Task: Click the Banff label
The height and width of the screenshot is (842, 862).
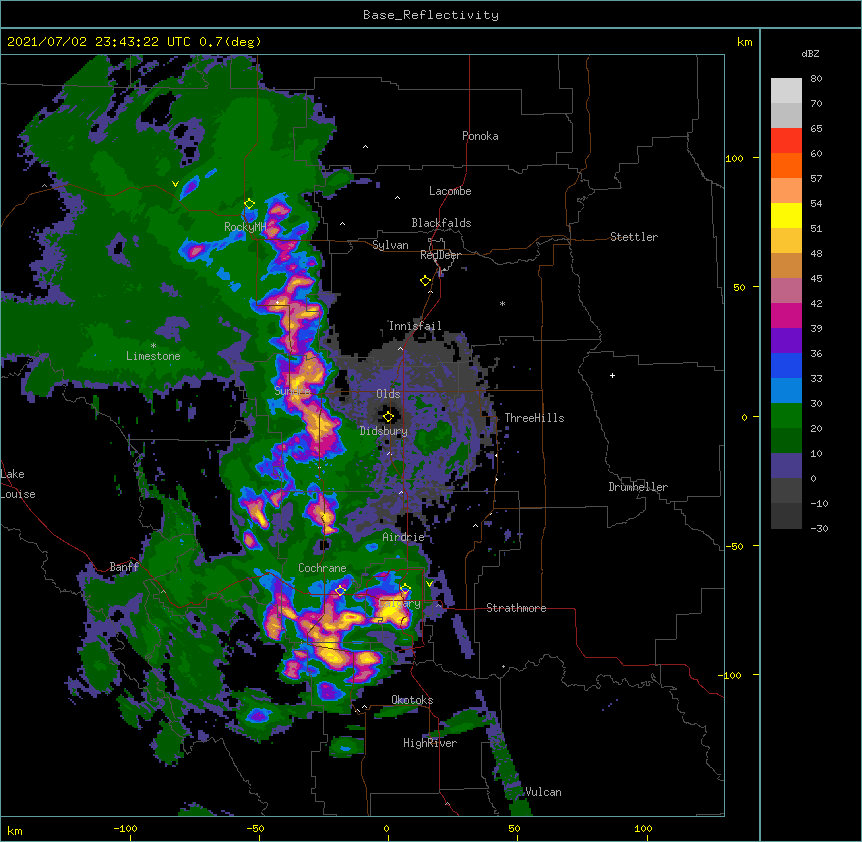Action: [x=124, y=567]
